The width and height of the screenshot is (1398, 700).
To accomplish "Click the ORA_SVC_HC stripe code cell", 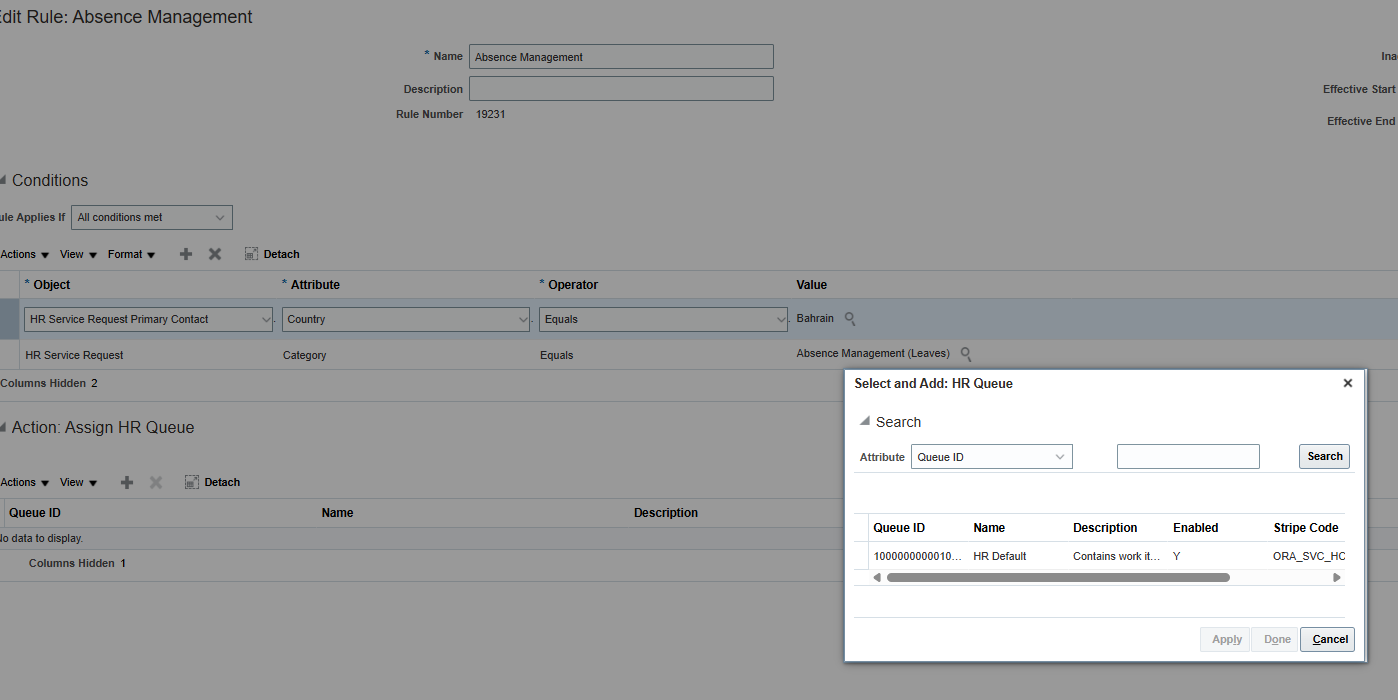I will 1309,556.
